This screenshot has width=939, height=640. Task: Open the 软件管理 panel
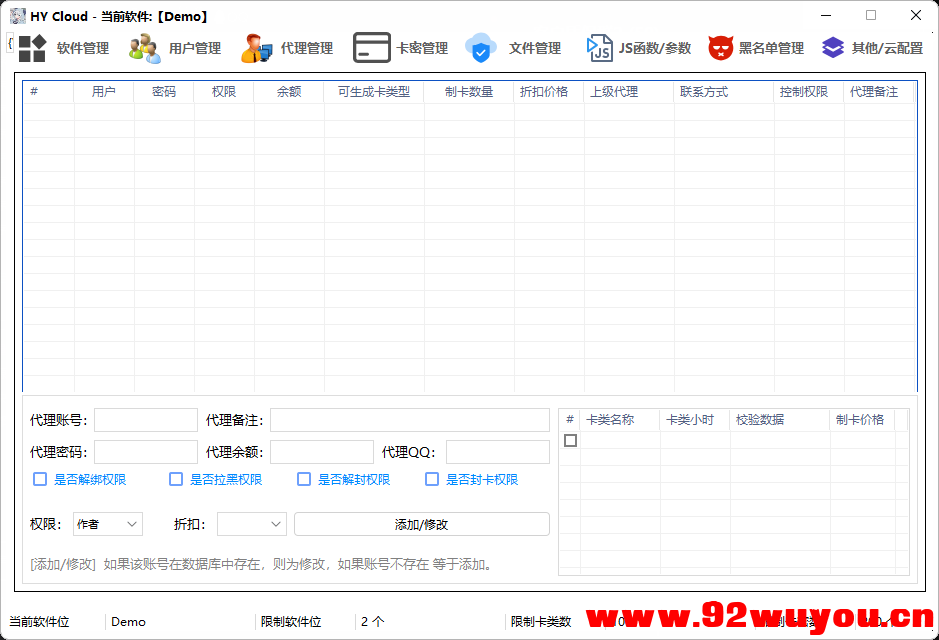coord(82,47)
